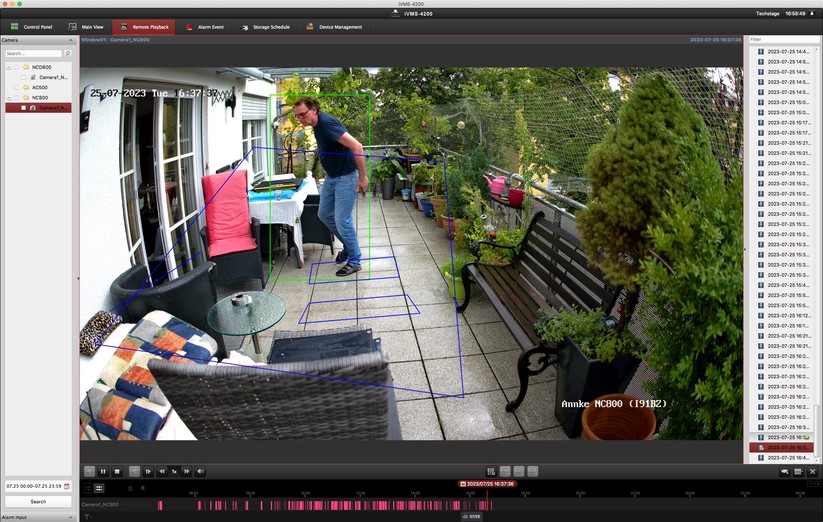Image resolution: width=823 pixels, height=522 pixels.
Task: Open the Device Management tab
Action: [x=335, y=27]
